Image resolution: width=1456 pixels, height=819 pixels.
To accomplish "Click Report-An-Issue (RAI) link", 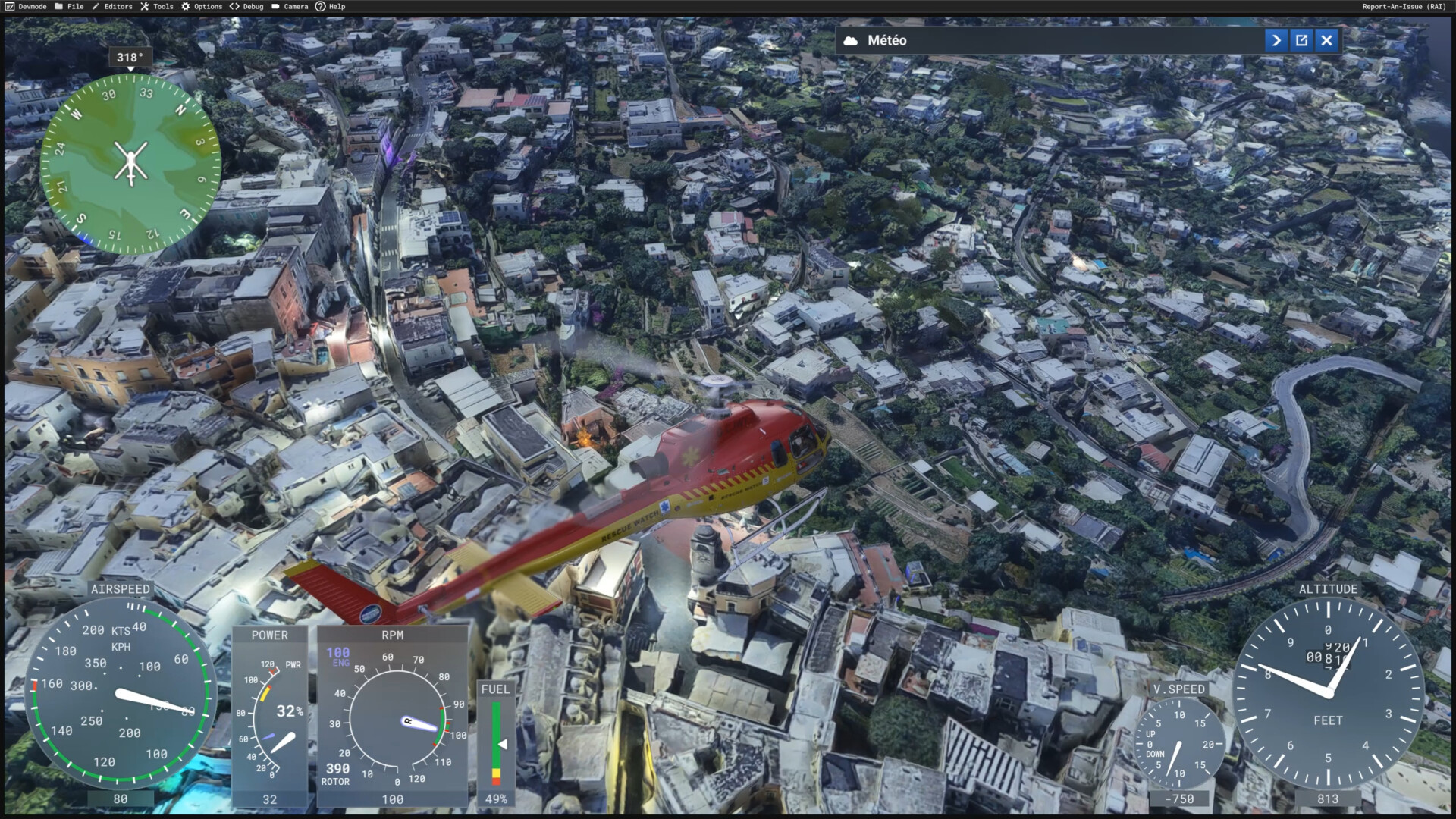I will pos(1403,6).
